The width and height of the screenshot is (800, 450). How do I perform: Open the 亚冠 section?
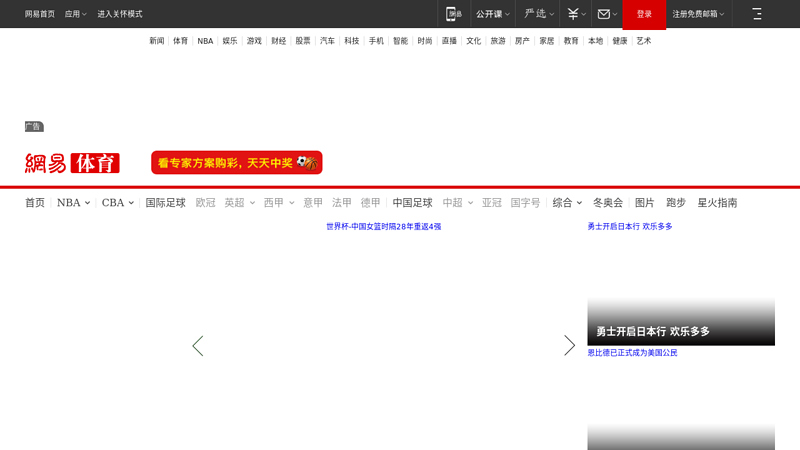click(x=492, y=203)
